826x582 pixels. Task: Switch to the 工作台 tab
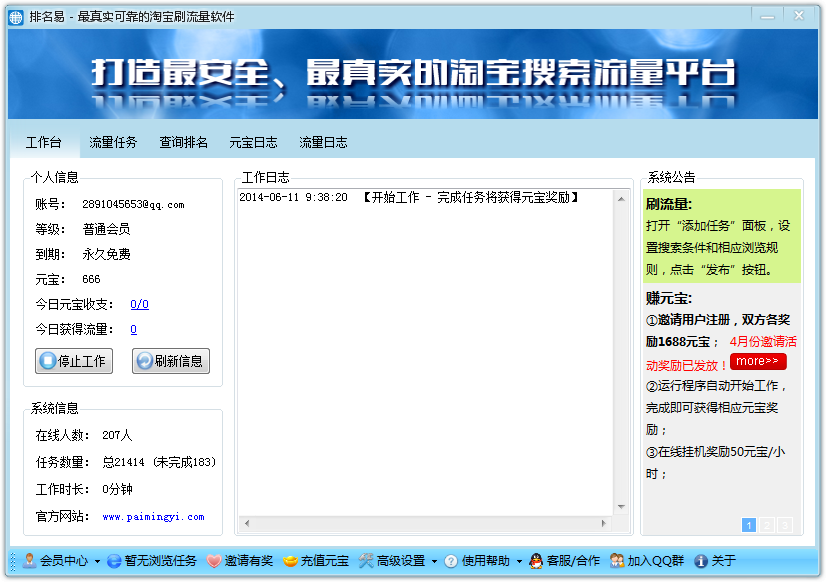click(44, 143)
